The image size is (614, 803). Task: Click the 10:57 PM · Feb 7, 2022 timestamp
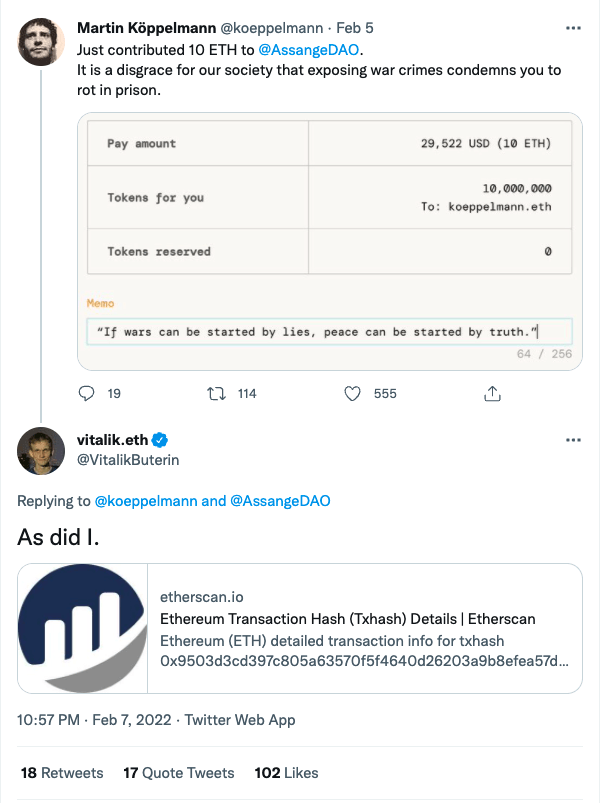click(97, 720)
